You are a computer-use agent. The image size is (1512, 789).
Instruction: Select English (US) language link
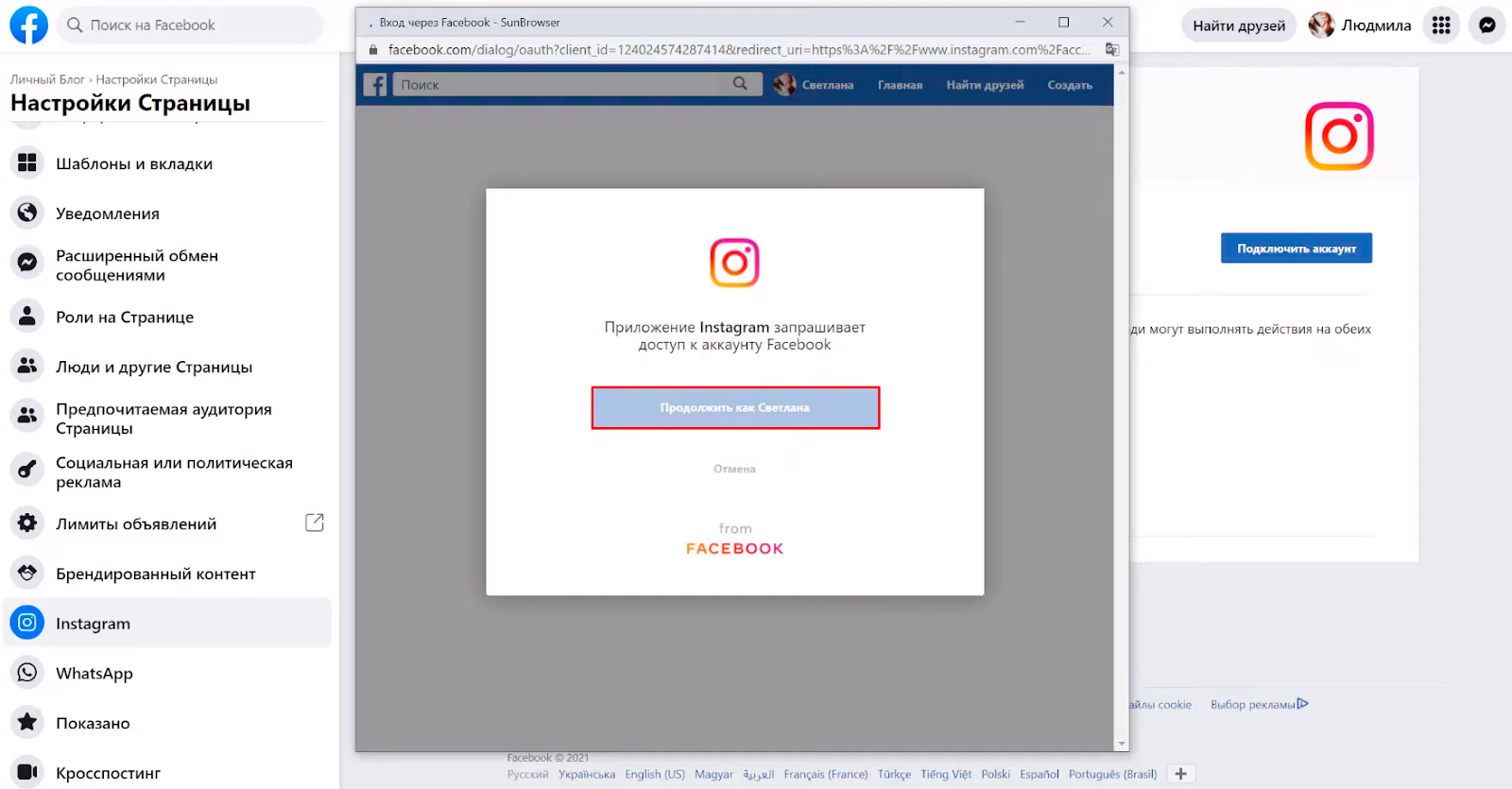pos(655,774)
